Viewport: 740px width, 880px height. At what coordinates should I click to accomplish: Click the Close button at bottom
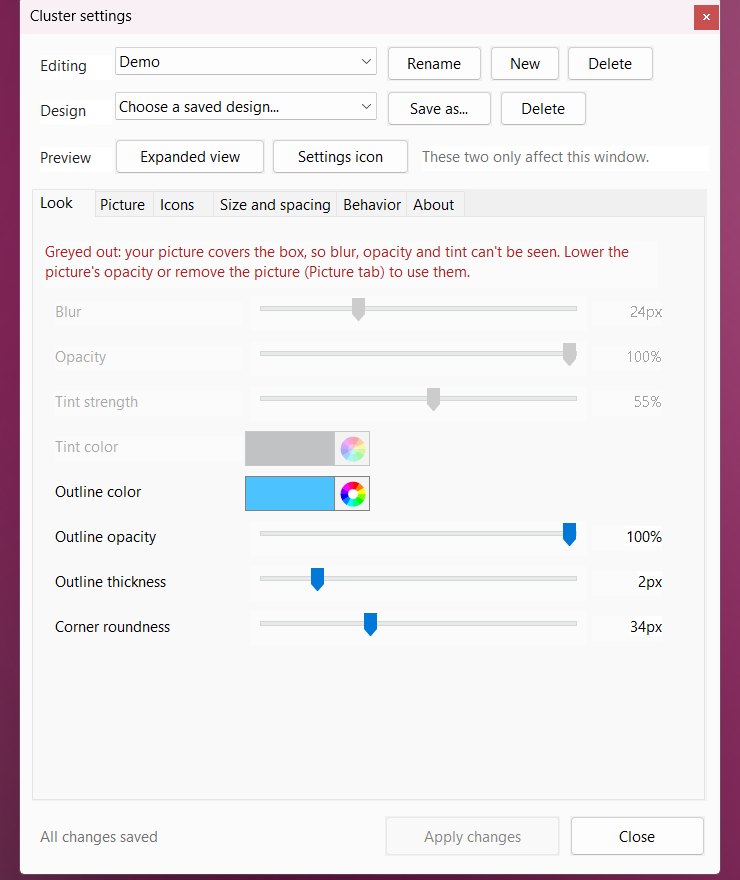click(x=637, y=837)
